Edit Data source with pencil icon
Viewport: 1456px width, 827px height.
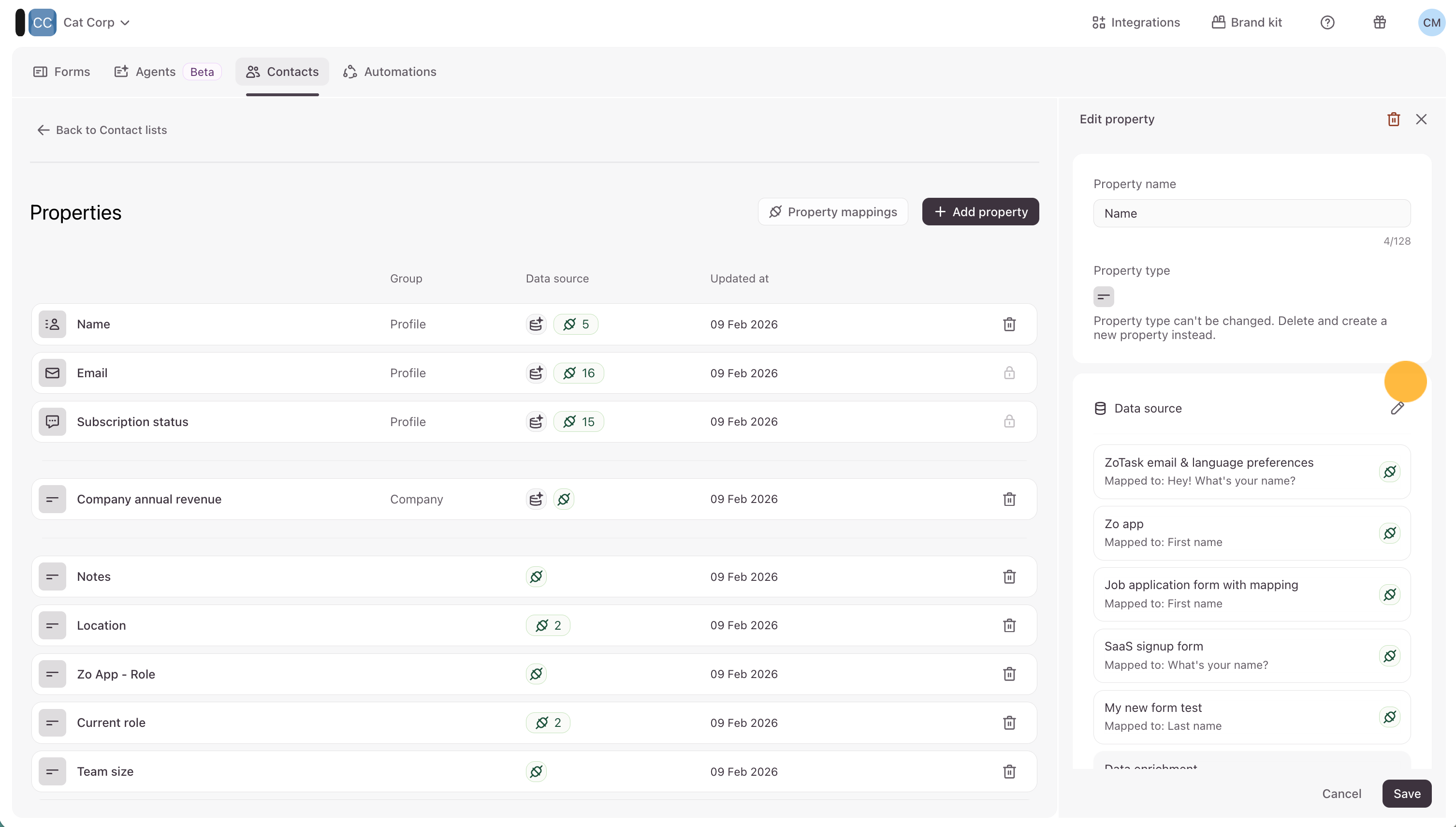pos(1397,408)
